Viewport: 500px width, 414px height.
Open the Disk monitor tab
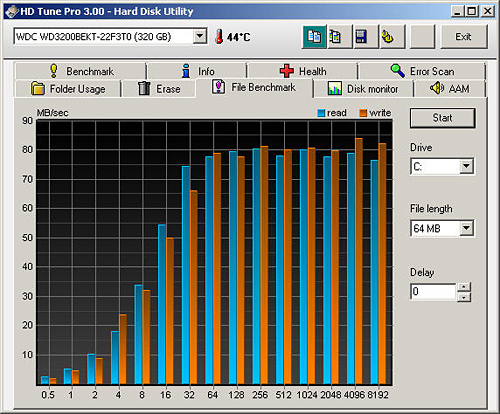point(363,89)
